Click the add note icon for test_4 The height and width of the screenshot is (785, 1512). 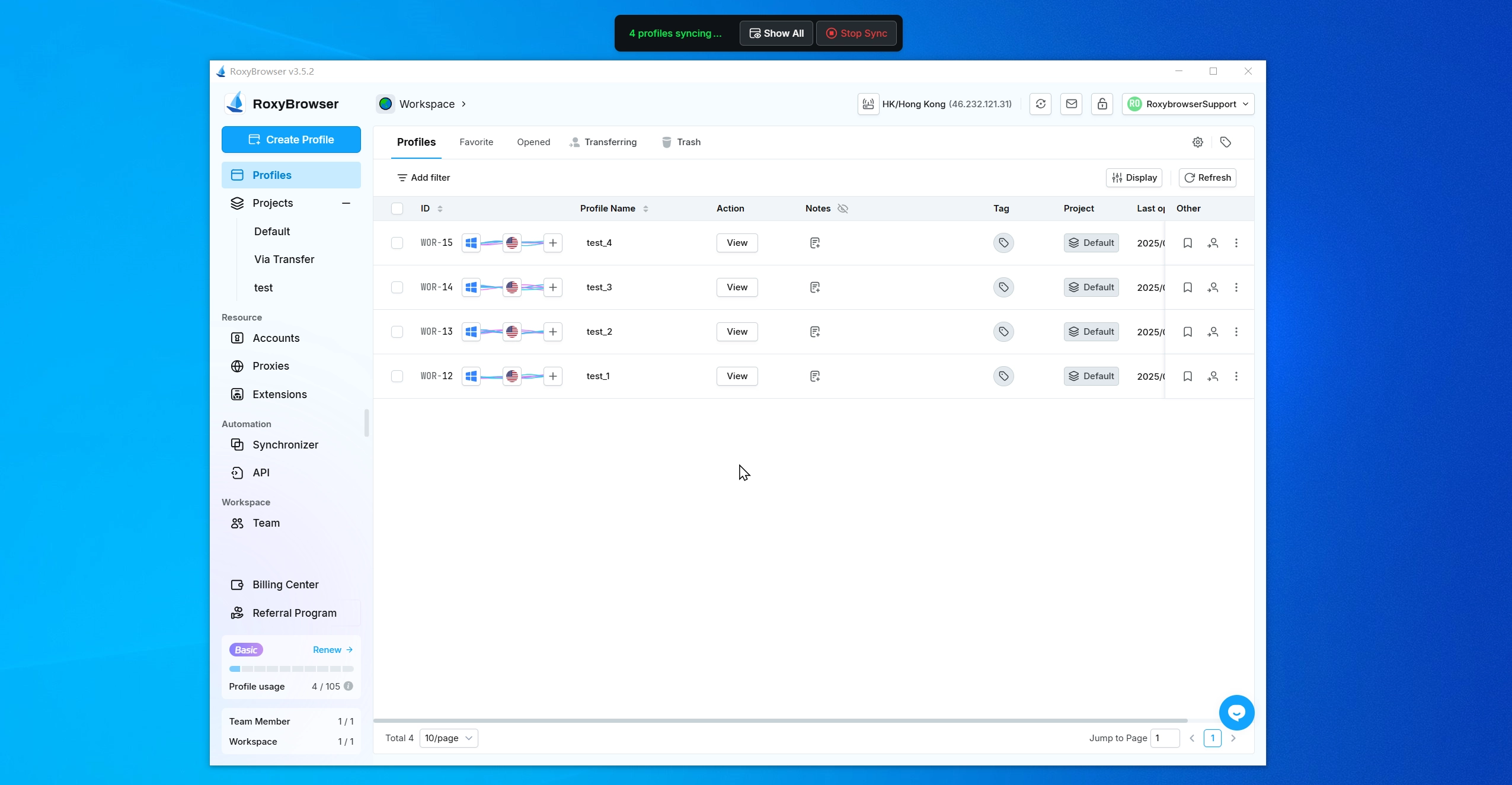tap(815, 243)
